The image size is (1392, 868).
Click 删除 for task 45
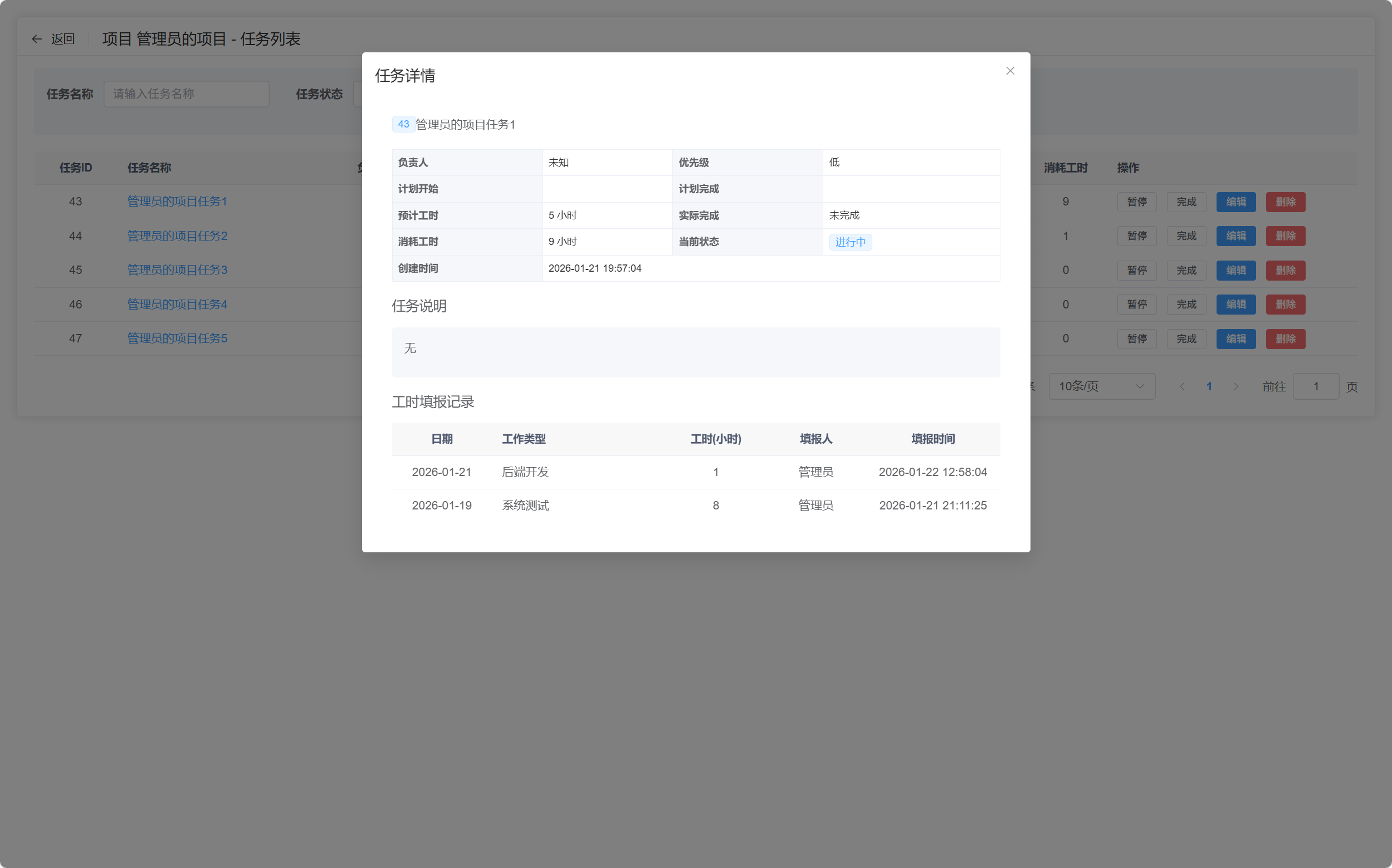[x=1285, y=270]
